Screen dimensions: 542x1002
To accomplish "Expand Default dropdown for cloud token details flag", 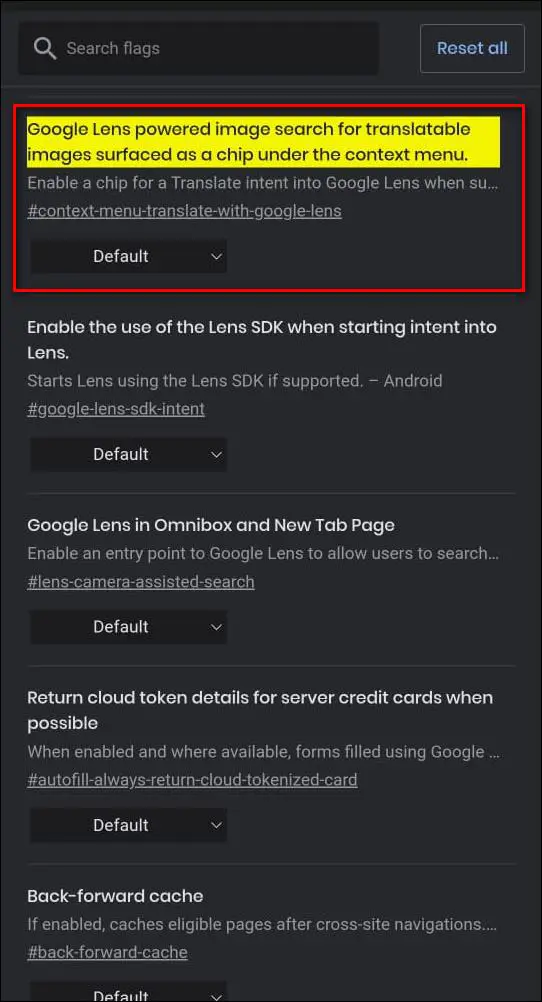I will [128, 825].
